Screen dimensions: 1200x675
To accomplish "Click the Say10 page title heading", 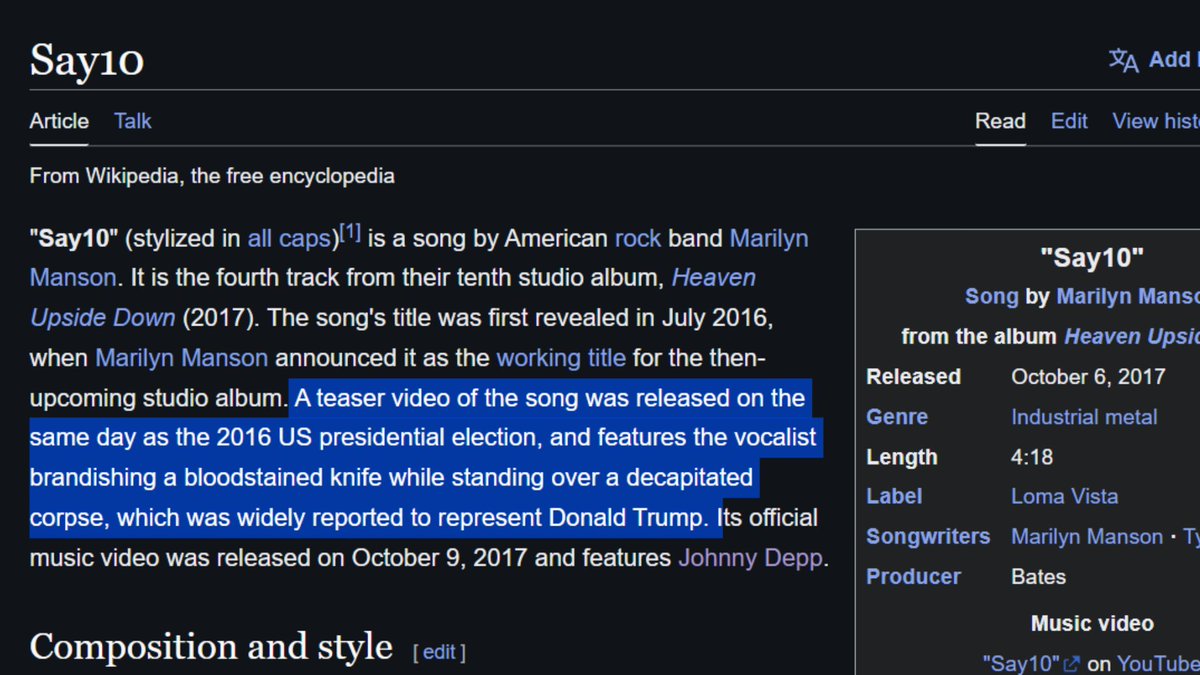I will (x=87, y=60).
